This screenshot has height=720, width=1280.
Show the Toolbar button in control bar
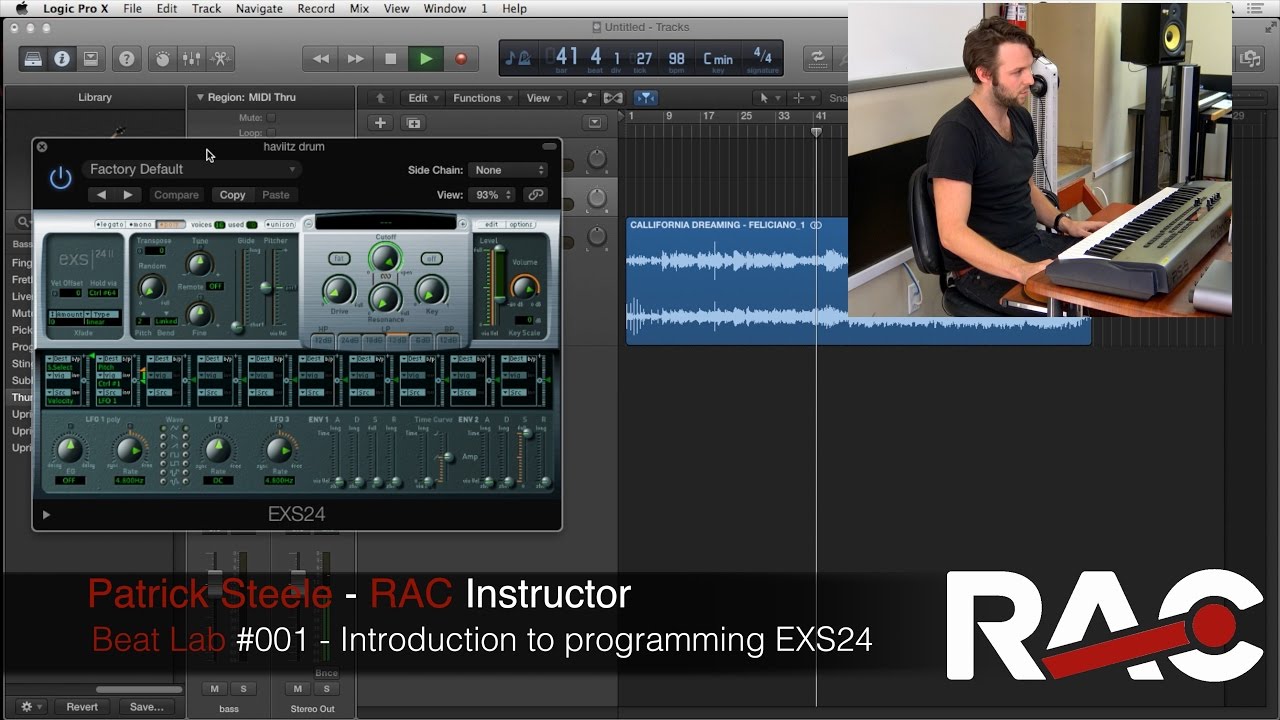(92, 59)
